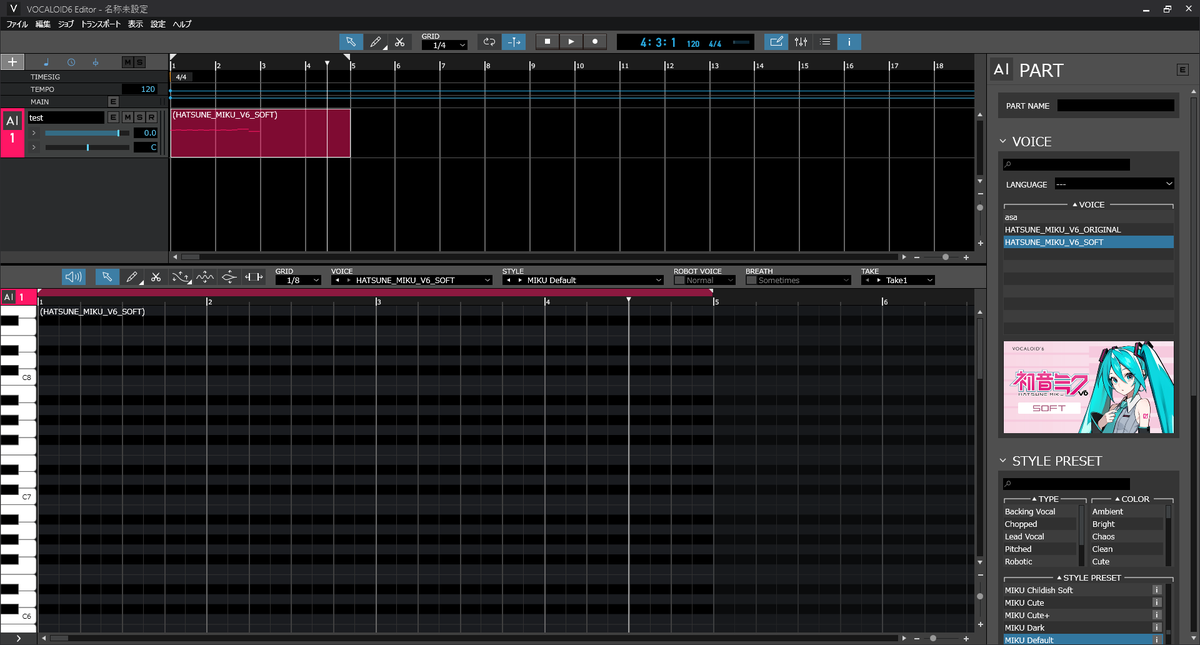Open the トランスポート menu

point(102,23)
